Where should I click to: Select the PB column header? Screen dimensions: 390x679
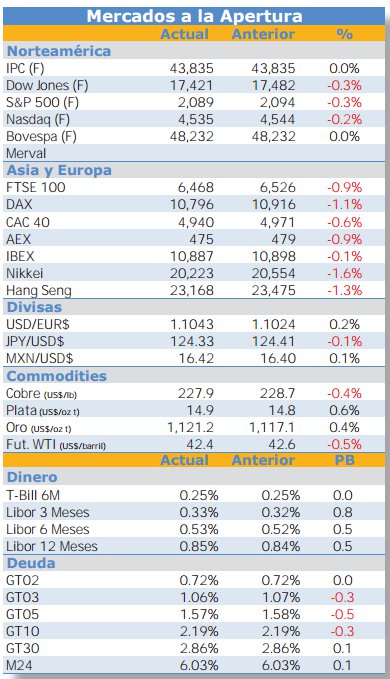point(345,460)
